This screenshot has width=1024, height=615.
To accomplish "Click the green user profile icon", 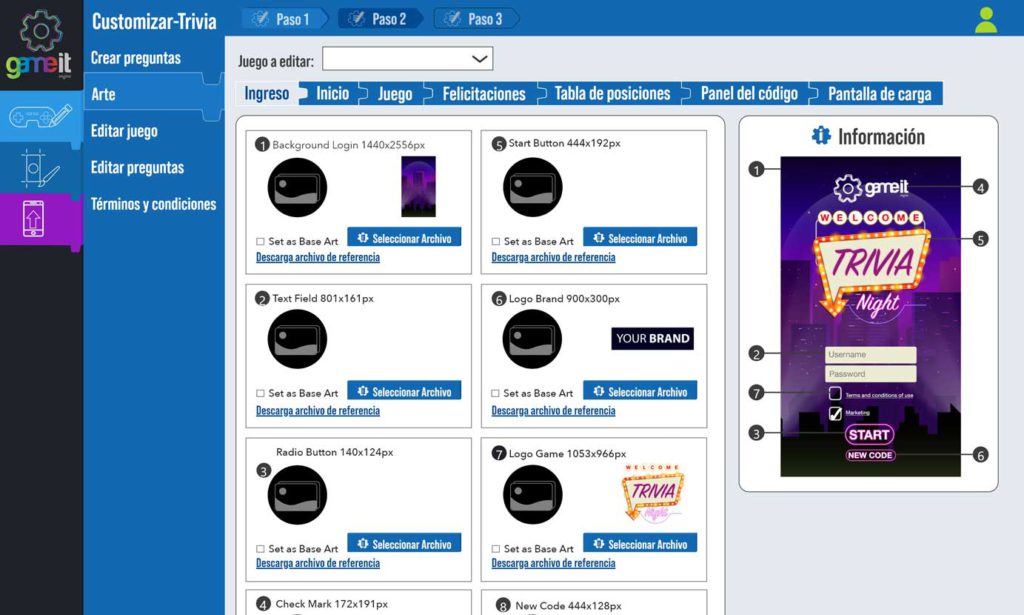I will [986, 20].
